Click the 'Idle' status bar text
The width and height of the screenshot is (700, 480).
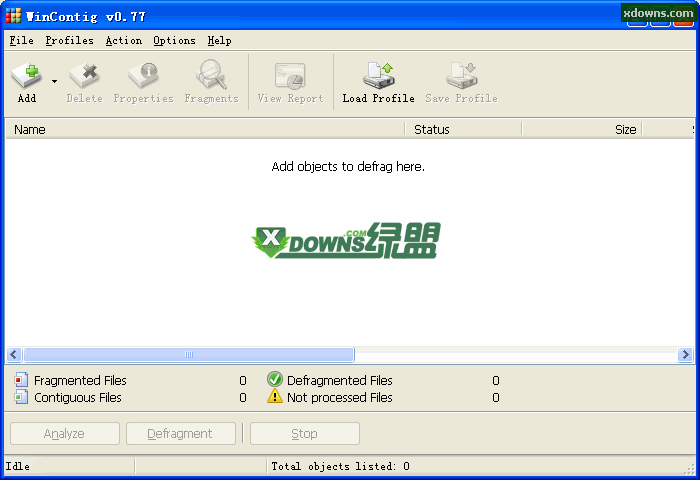point(18,466)
